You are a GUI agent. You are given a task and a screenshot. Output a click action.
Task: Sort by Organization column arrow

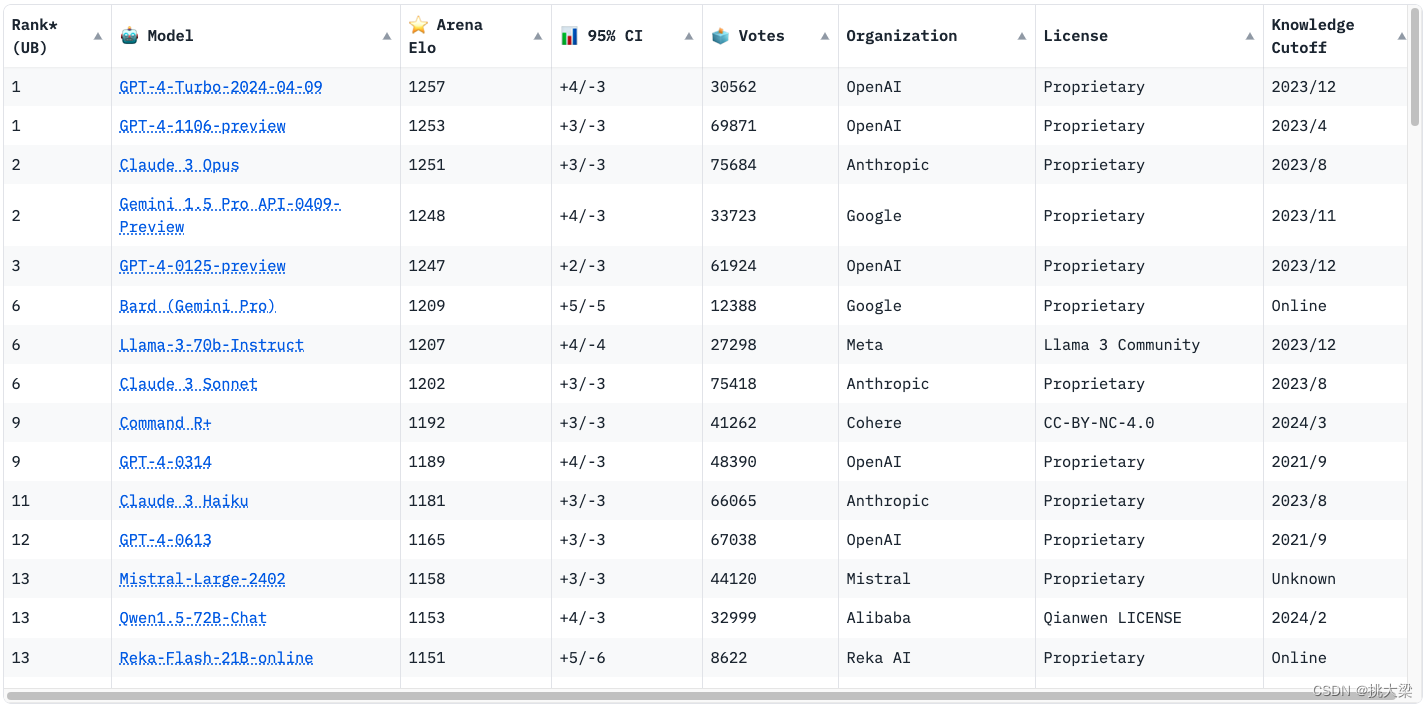coord(1022,36)
